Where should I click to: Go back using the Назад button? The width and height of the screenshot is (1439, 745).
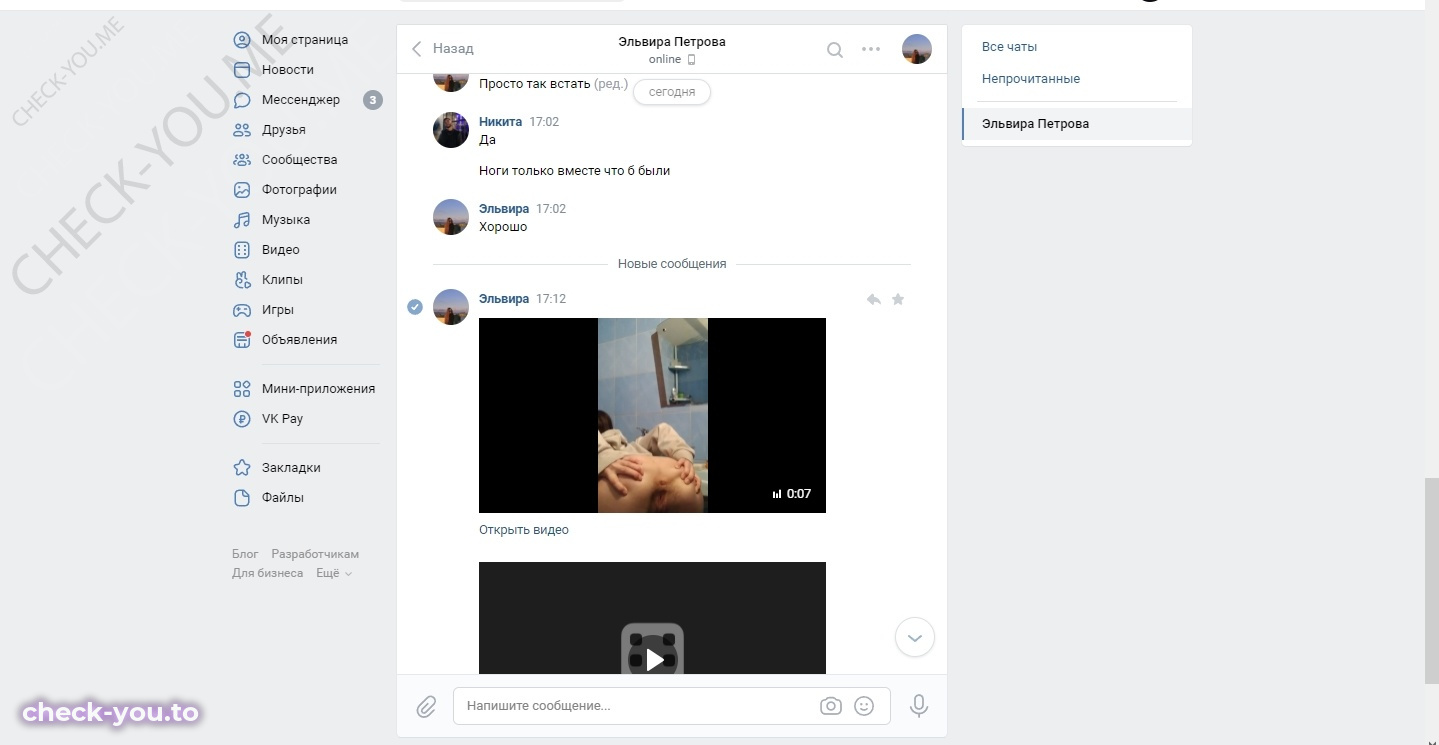pos(442,49)
